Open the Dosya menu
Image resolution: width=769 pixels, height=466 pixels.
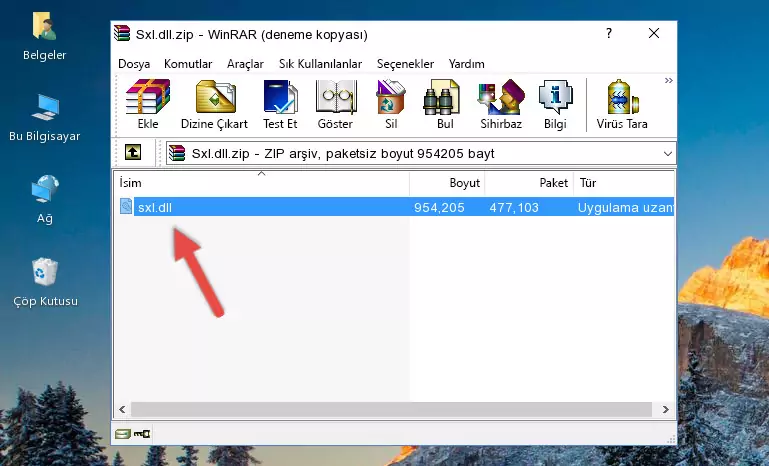(134, 64)
